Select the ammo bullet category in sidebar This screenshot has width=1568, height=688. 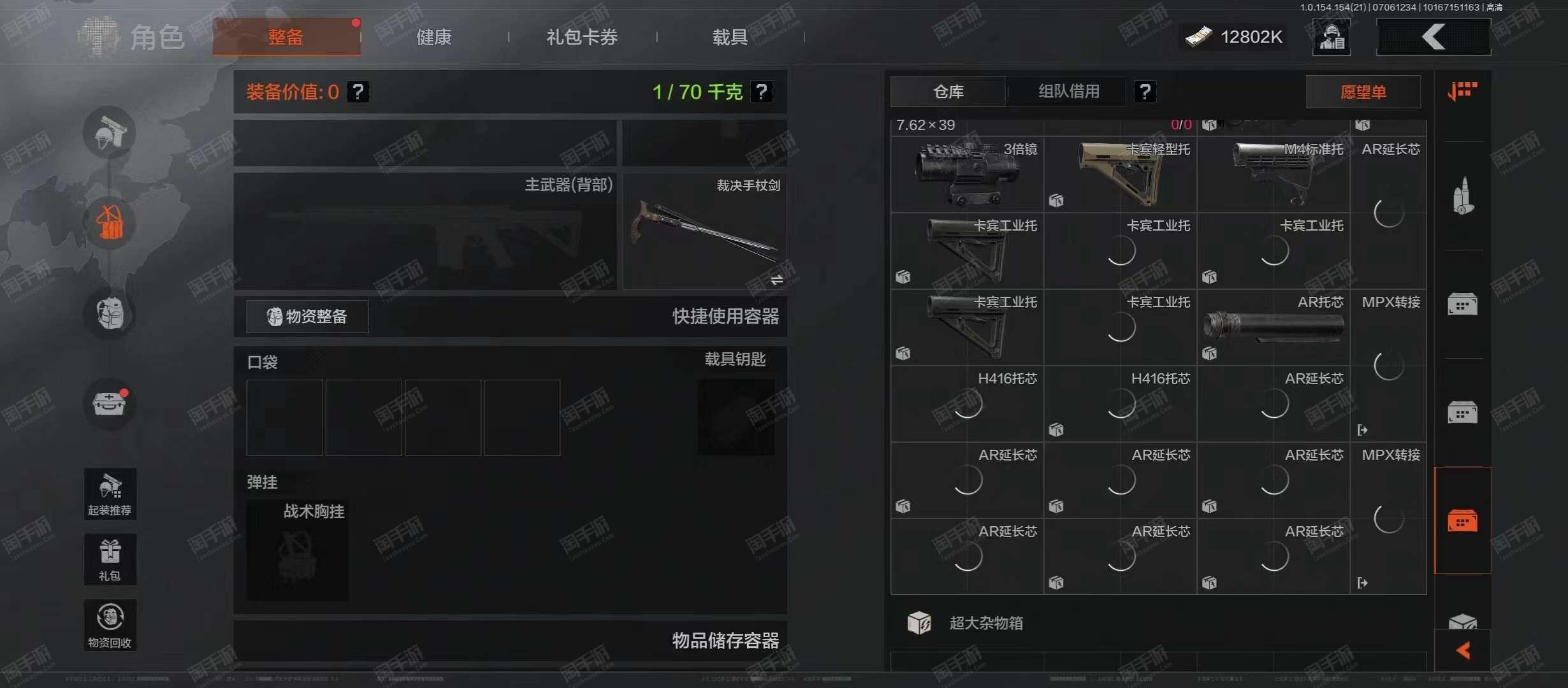point(1463,196)
